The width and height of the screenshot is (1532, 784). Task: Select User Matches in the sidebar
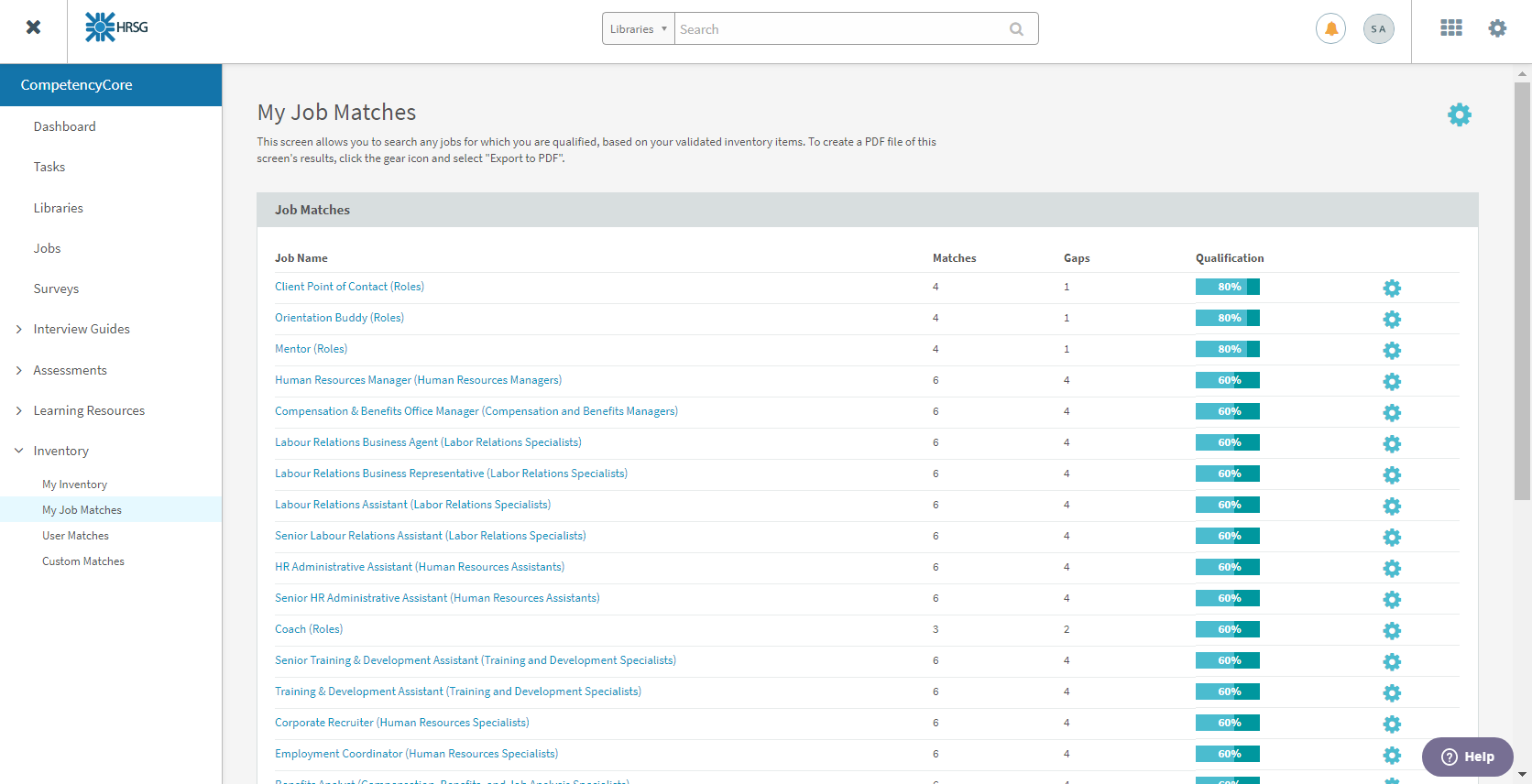pyautogui.click(x=75, y=536)
